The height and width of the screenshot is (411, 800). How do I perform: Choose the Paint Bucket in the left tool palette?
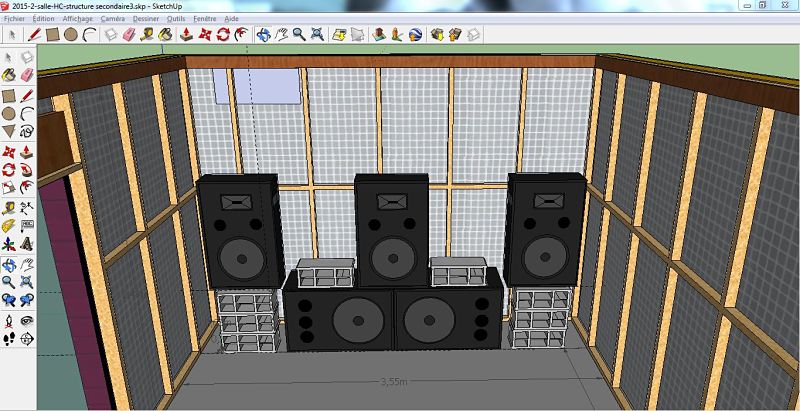coord(9,73)
